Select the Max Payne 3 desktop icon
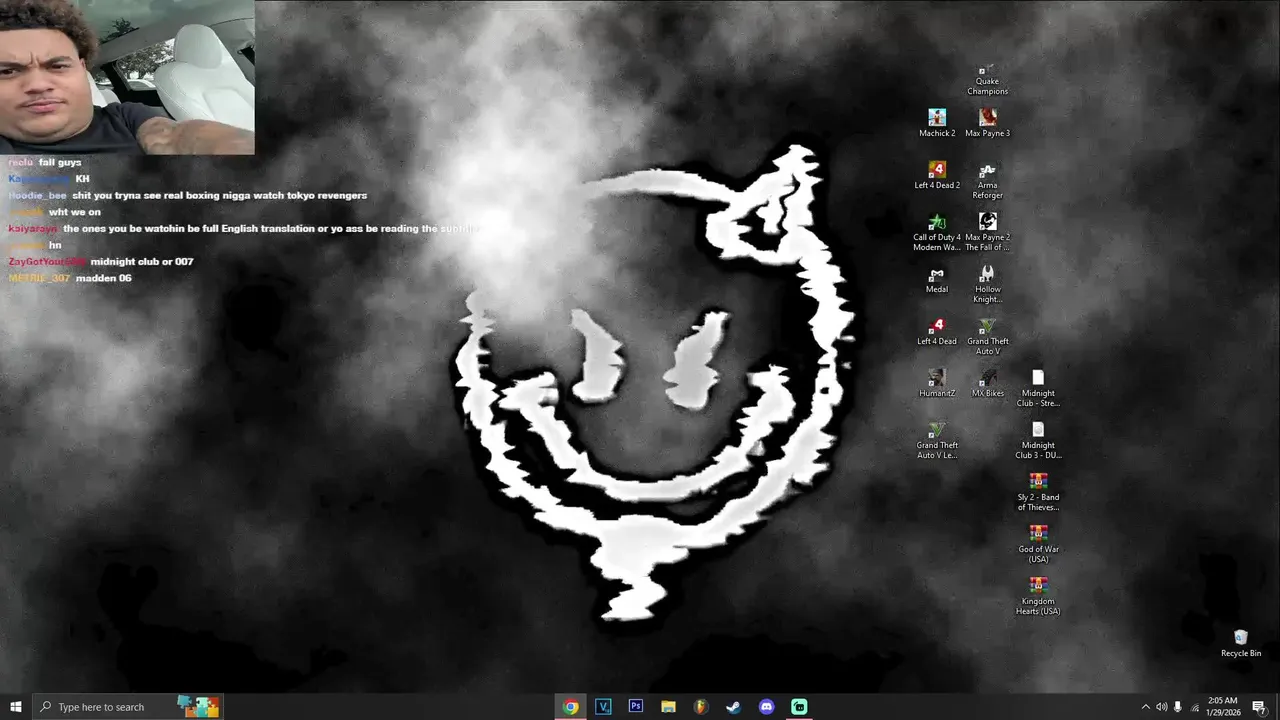The width and height of the screenshot is (1280, 720). click(x=987, y=123)
